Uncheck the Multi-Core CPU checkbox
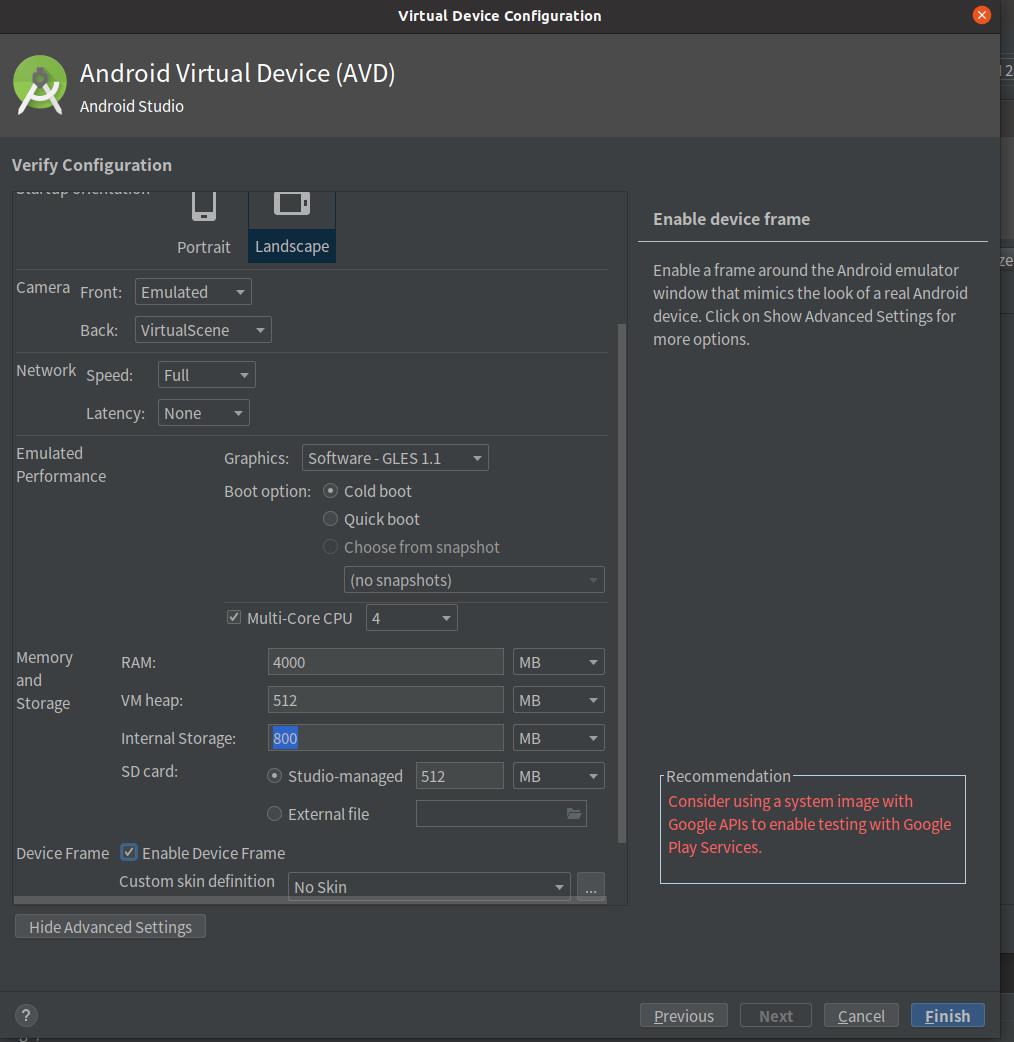The height and width of the screenshot is (1042, 1014). [233, 617]
